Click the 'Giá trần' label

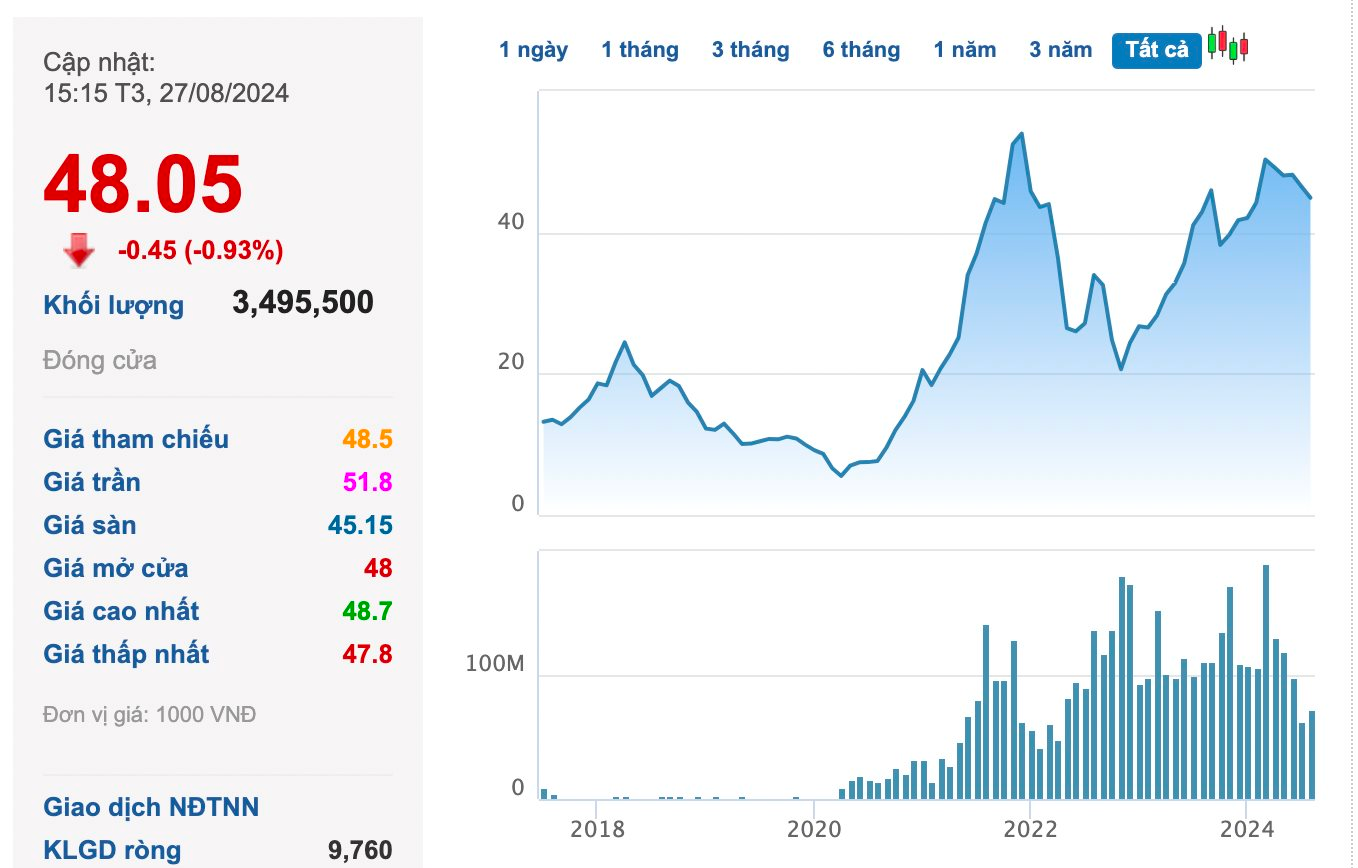pyautogui.click(x=92, y=482)
